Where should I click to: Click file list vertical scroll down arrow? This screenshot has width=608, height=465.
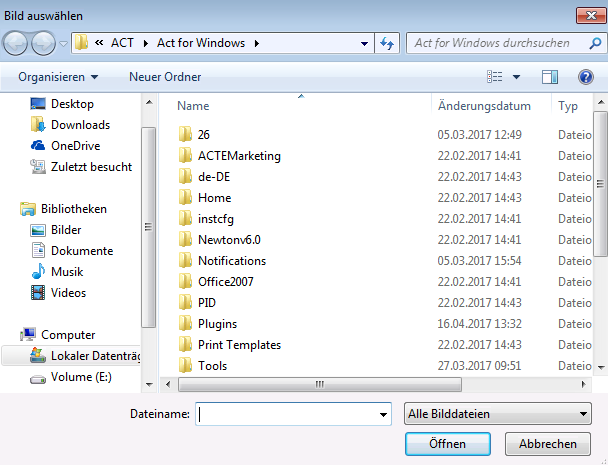pyautogui.click(x=601, y=367)
